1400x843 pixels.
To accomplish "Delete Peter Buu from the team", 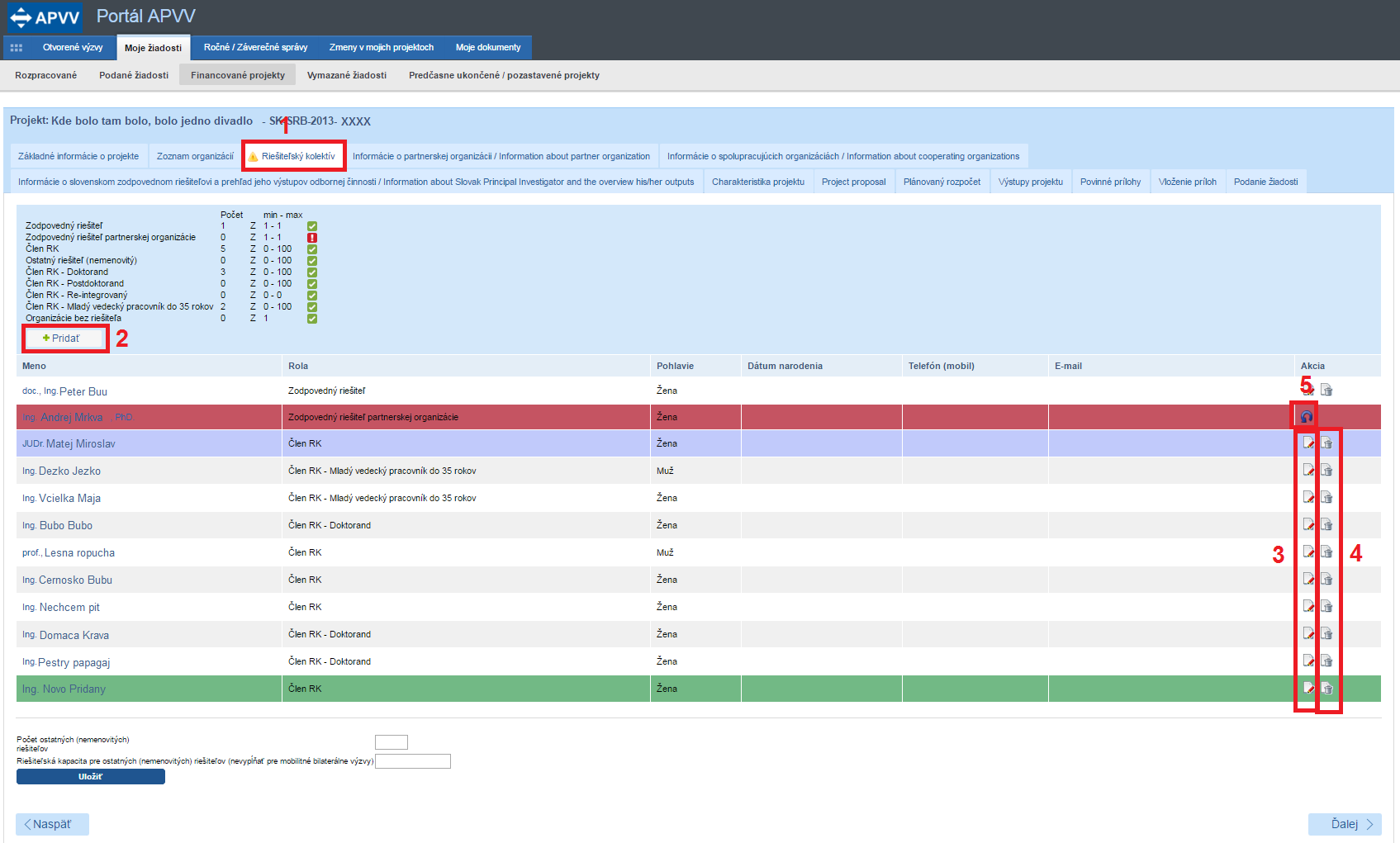I will (x=1326, y=390).
